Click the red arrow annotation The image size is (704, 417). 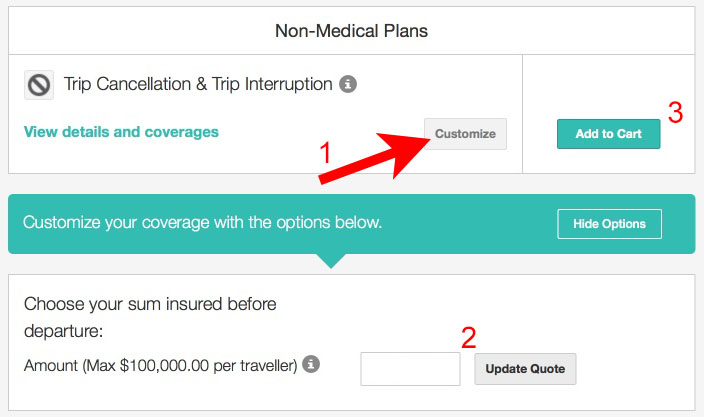(x=375, y=157)
